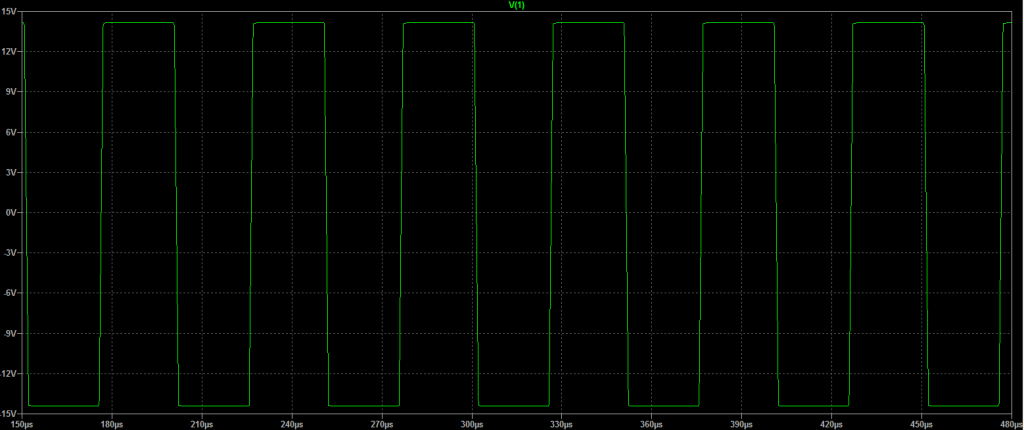
Task: Click the 12V vertical axis label
Action: 11,52
